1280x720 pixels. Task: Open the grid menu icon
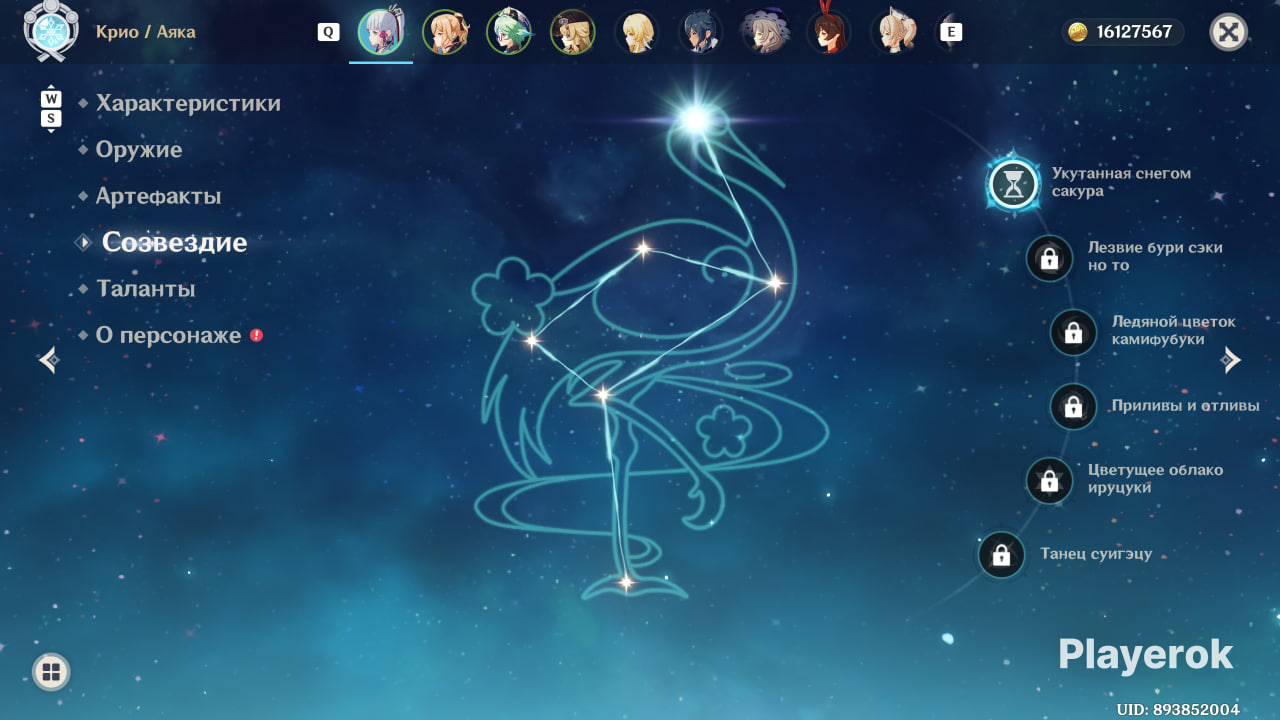51,672
